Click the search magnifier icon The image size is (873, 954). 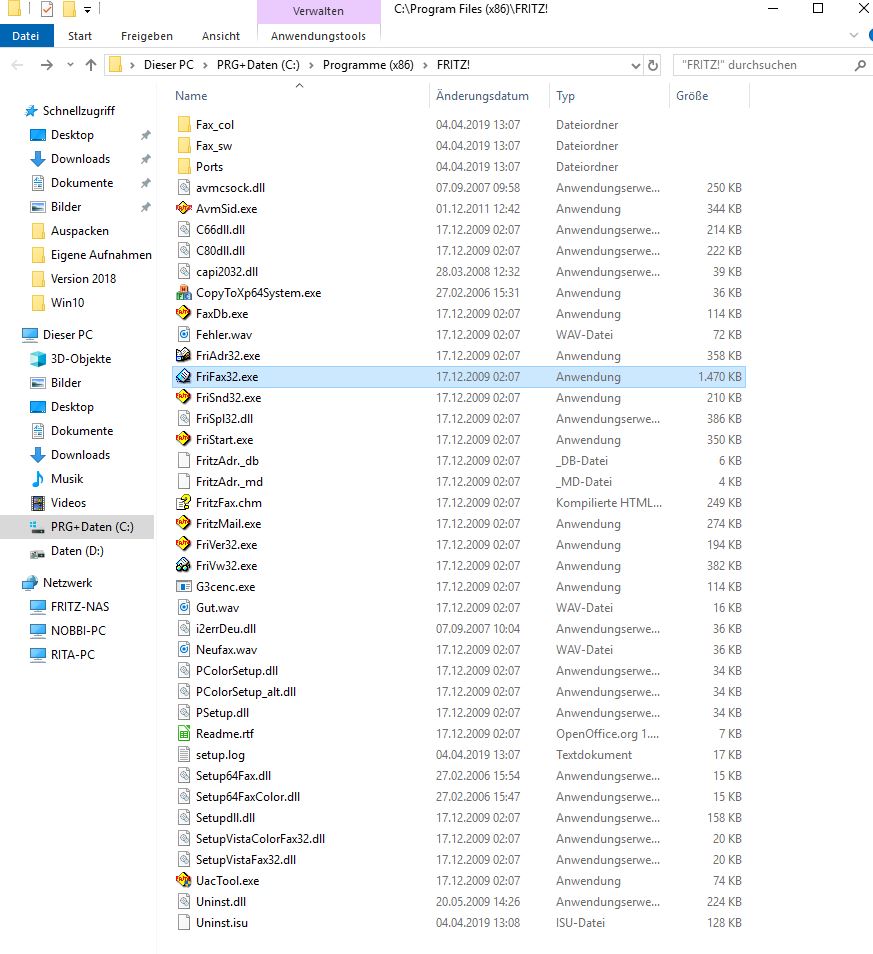pos(860,65)
